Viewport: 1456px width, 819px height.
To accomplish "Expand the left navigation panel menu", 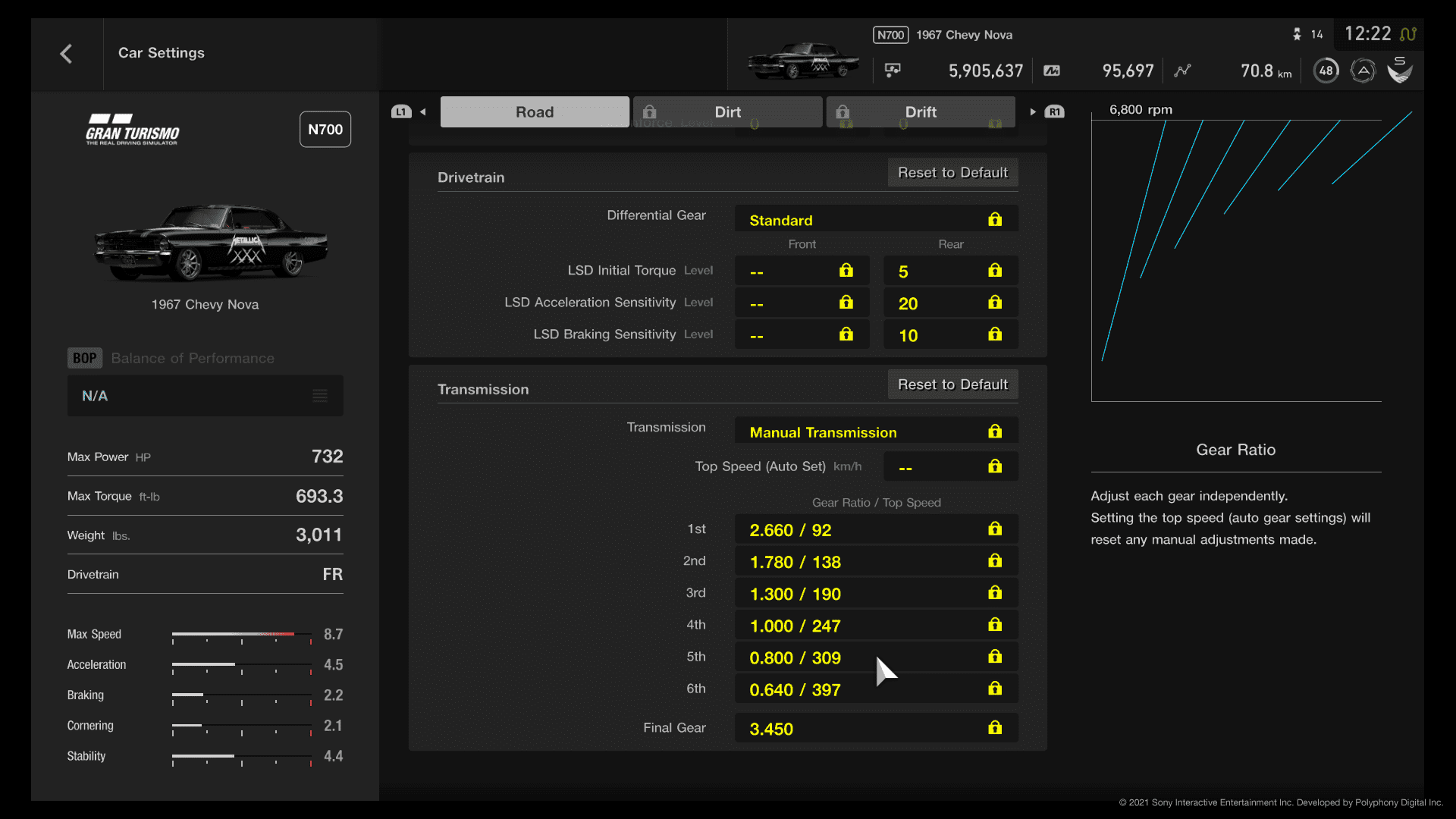I will click(321, 396).
